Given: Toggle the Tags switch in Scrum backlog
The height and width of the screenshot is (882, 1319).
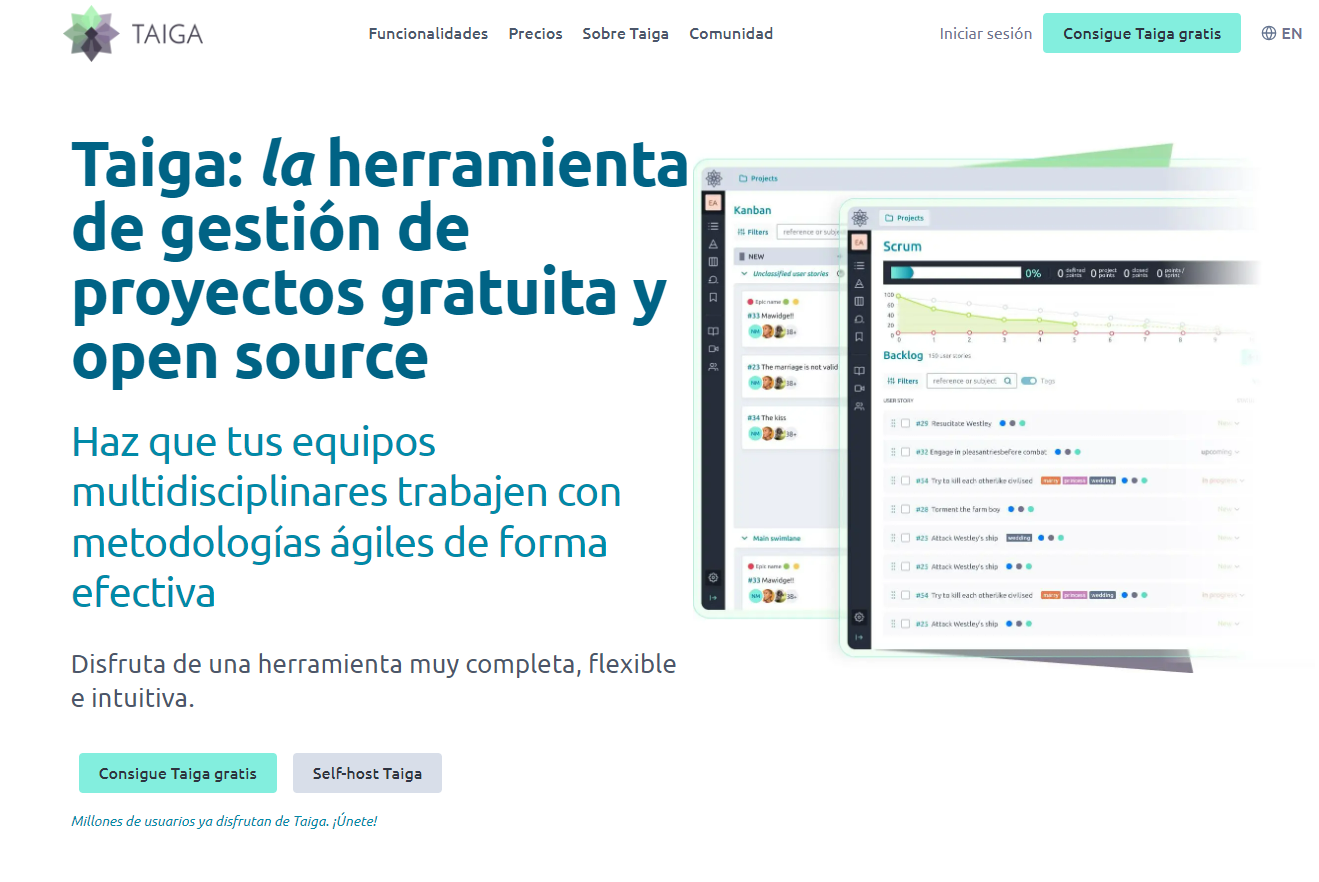Looking at the screenshot, I should pos(1028,381).
